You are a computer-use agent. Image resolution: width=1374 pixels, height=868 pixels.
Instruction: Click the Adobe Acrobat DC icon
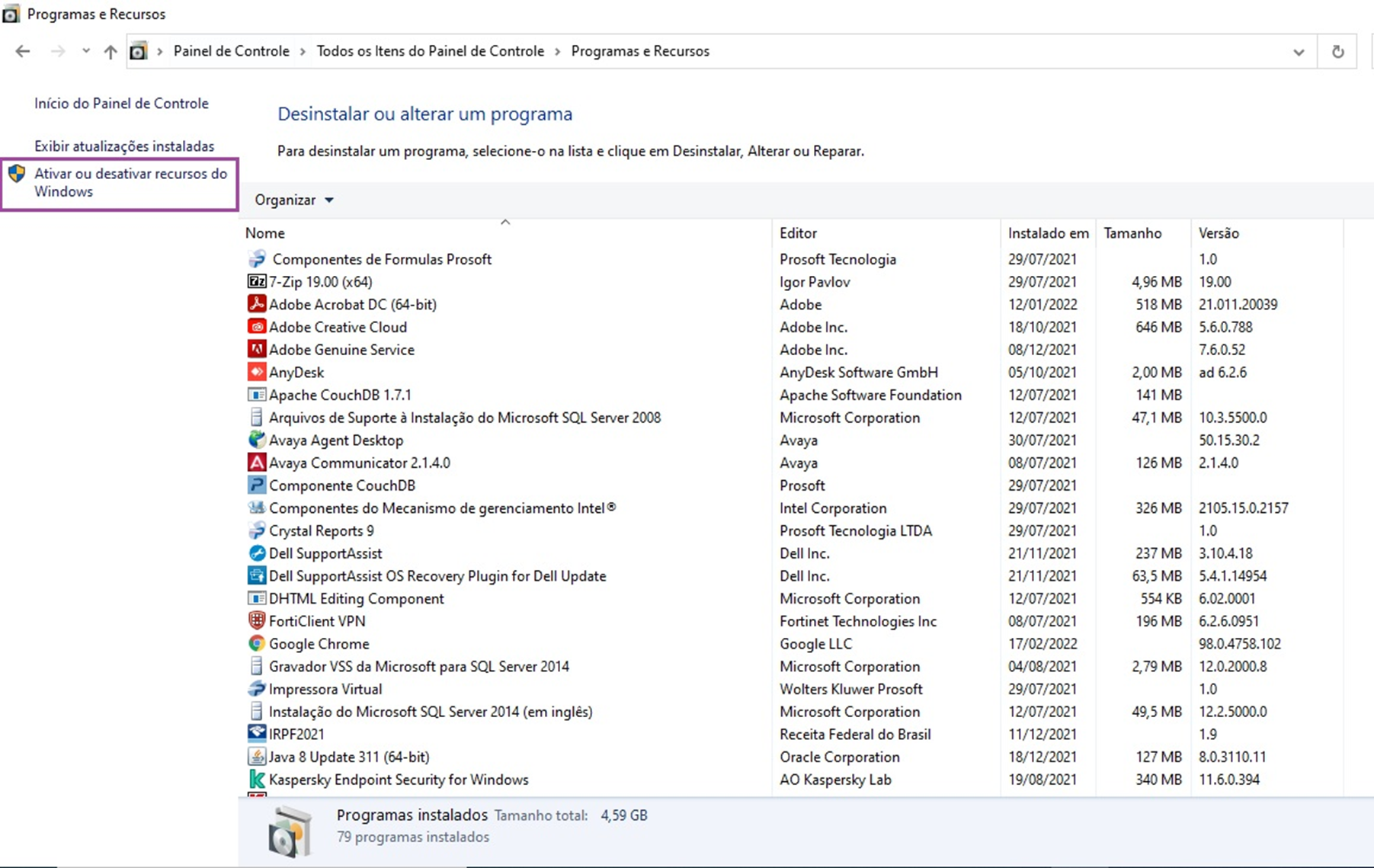[257, 304]
